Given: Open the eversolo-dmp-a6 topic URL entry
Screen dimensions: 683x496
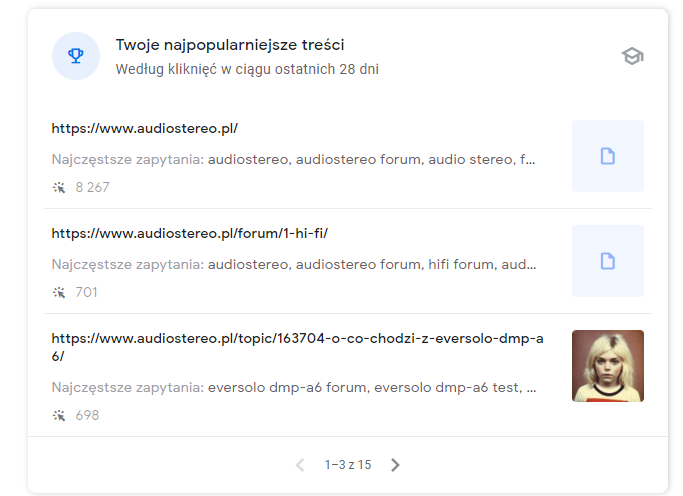Looking at the screenshot, I should pyautogui.click(x=298, y=347).
